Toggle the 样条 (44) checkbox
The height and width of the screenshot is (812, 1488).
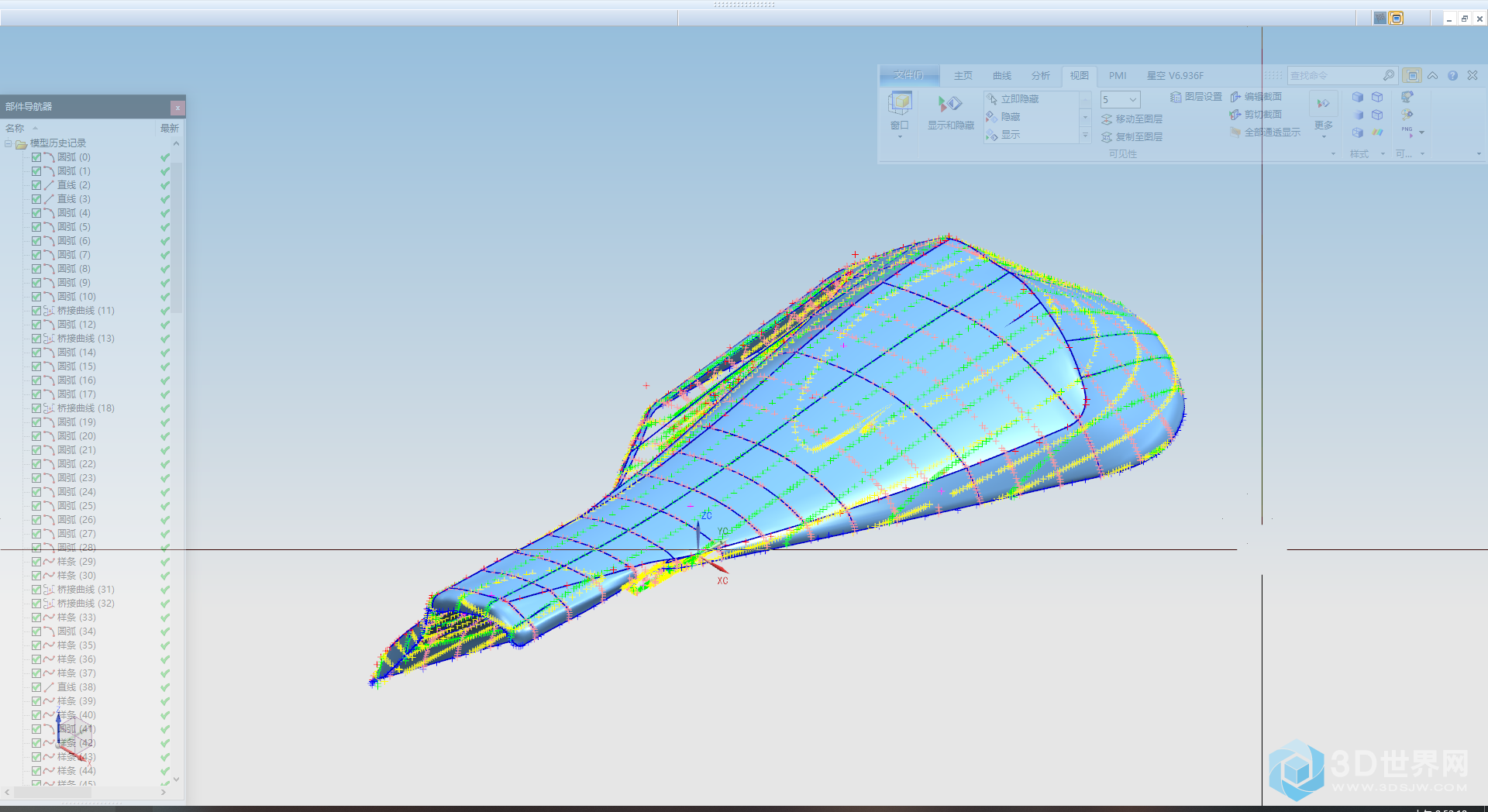[x=36, y=771]
